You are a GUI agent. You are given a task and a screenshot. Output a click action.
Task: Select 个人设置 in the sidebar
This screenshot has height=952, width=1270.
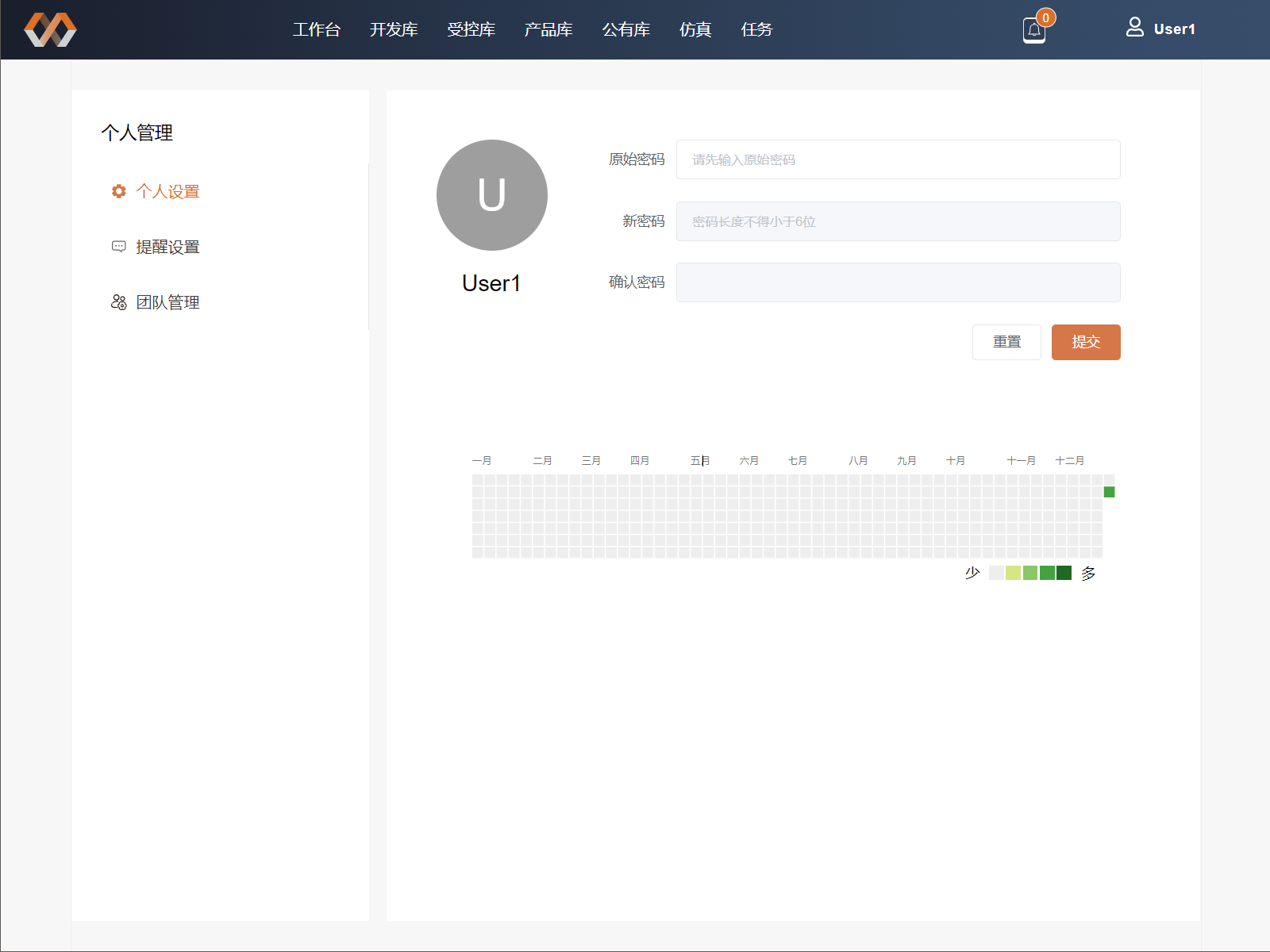(167, 191)
